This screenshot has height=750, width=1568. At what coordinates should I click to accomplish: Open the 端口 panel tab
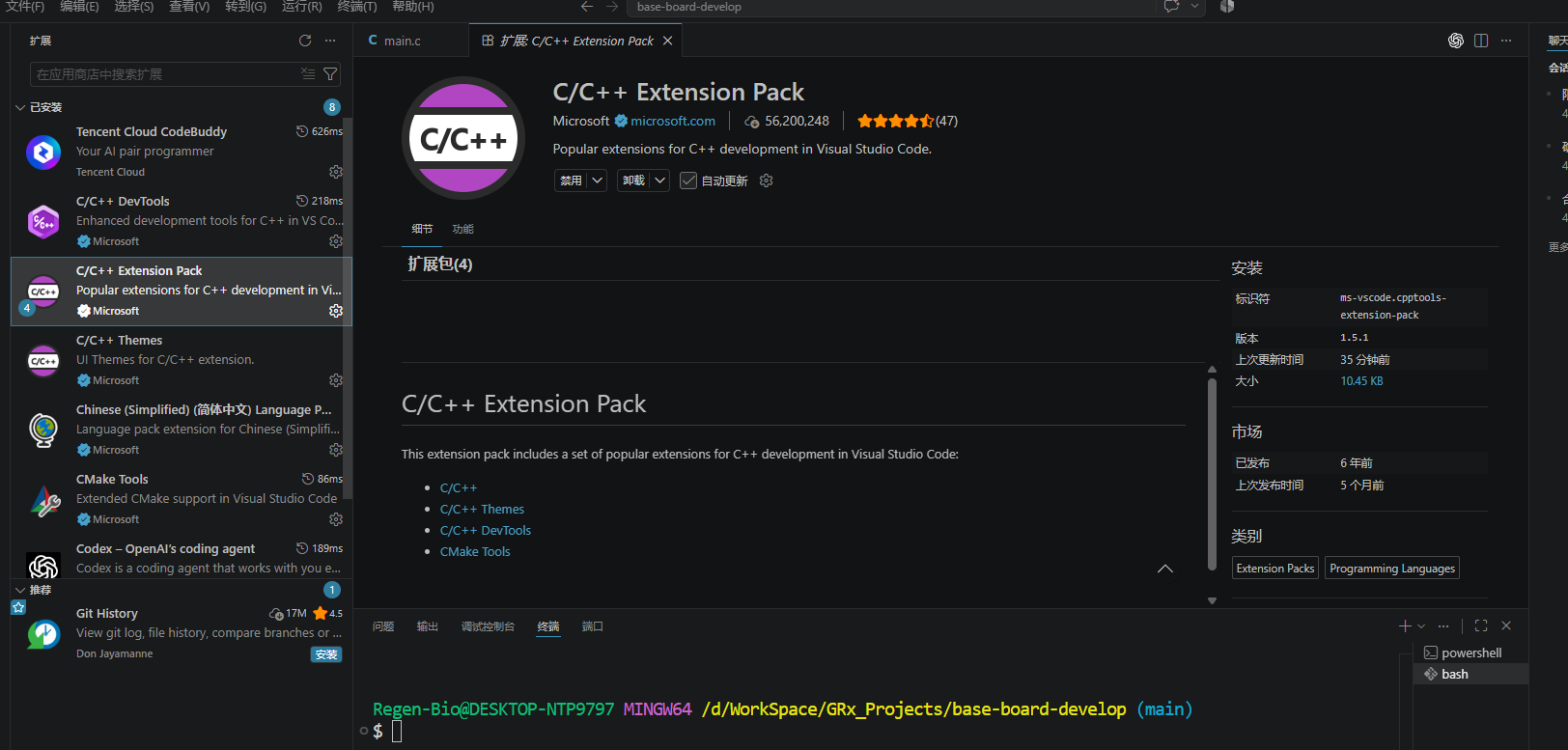click(593, 626)
